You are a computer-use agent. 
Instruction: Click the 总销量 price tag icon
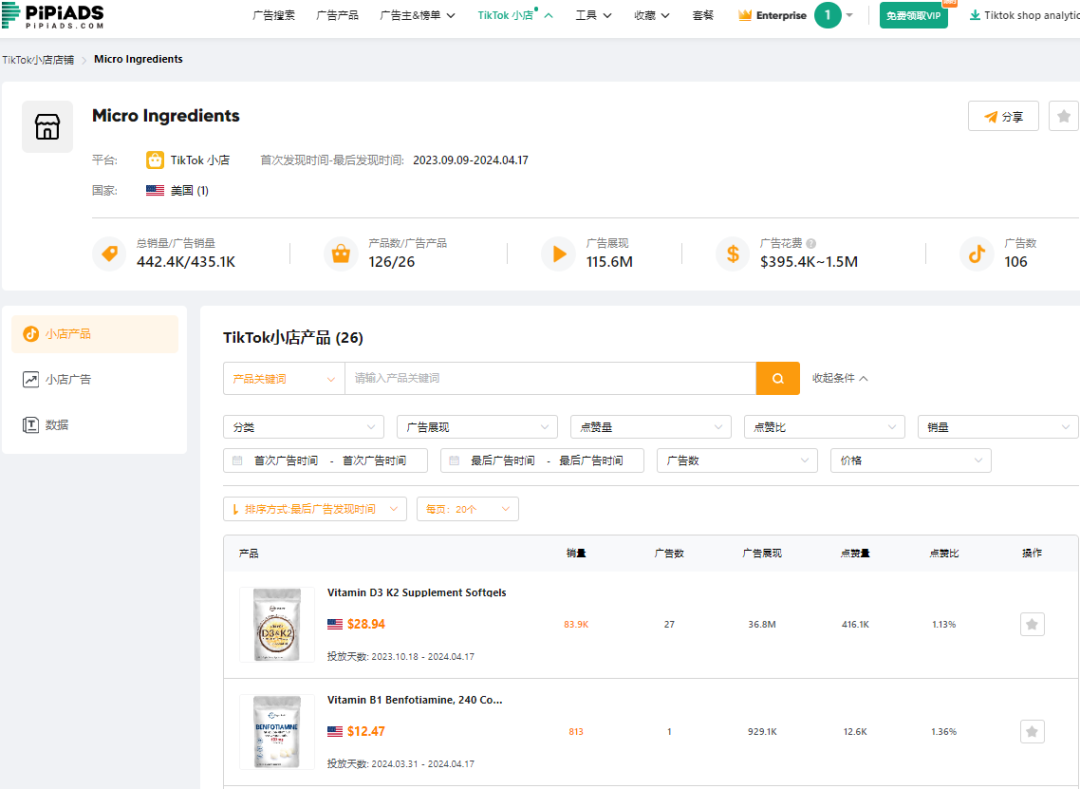110,254
